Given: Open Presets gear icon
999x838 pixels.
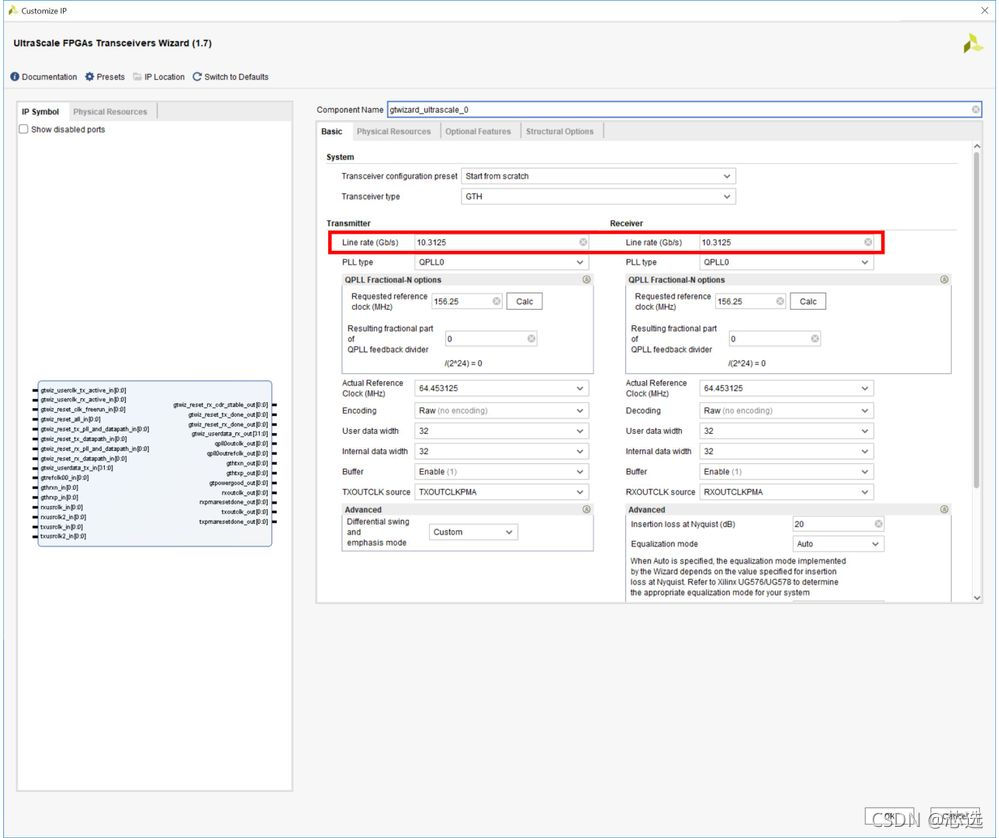Looking at the screenshot, I should tap(89, 76).
